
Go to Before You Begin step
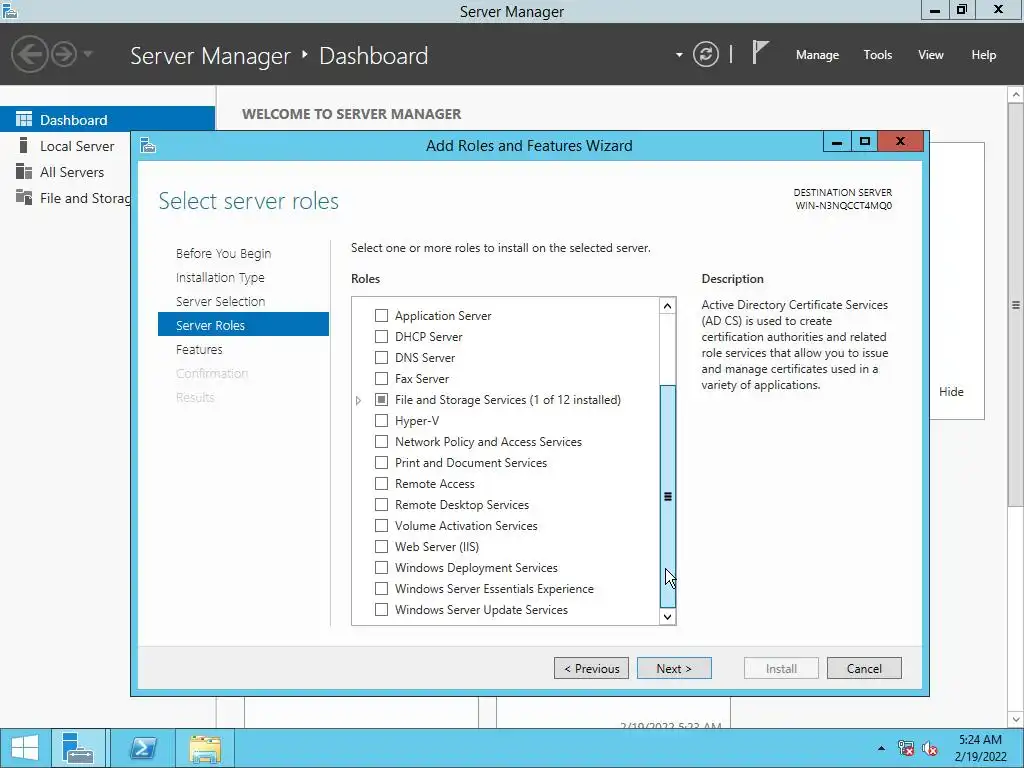pyautogui.click(x=223, y=253)
